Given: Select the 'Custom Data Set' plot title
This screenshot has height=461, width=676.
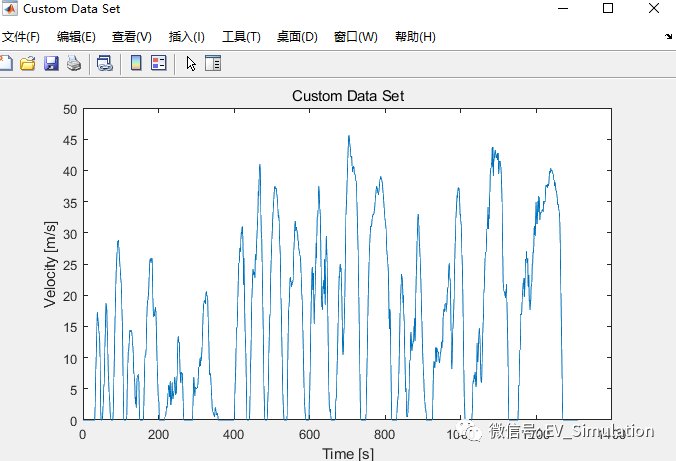Looking at the screenshot, I should click(x=347, y=96).
